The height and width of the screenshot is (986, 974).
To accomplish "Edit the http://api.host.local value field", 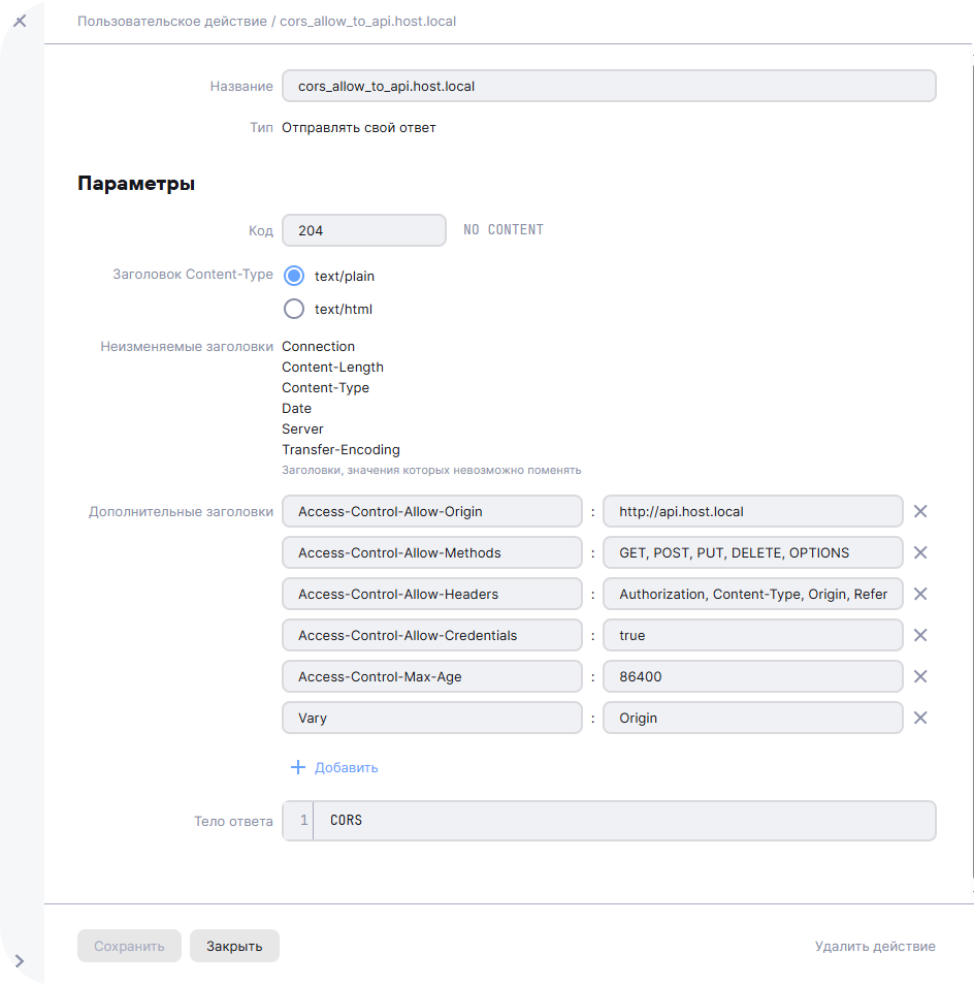I will tap(752, 511).
